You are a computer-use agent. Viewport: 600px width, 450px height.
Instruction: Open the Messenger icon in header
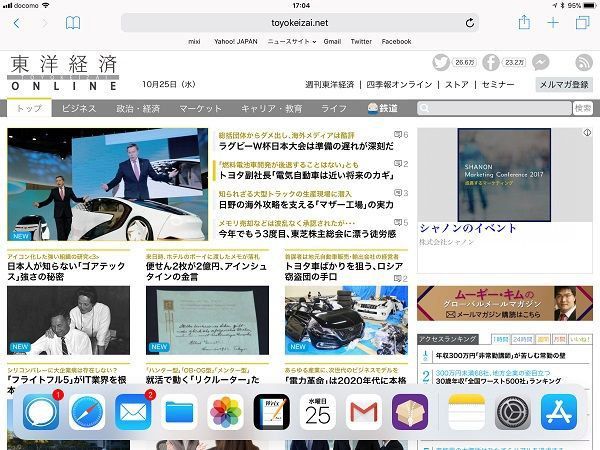pyautogui.click(x=540, y=62)
